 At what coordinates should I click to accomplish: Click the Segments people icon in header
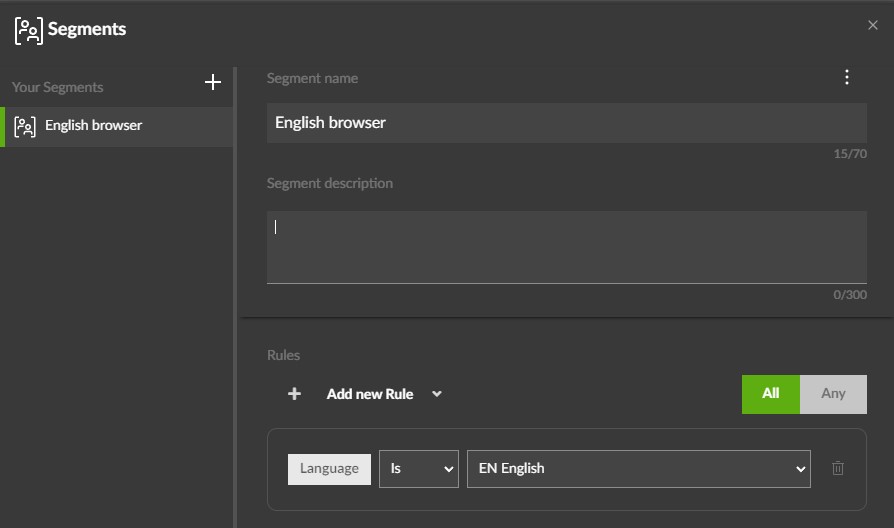point(28,30)
